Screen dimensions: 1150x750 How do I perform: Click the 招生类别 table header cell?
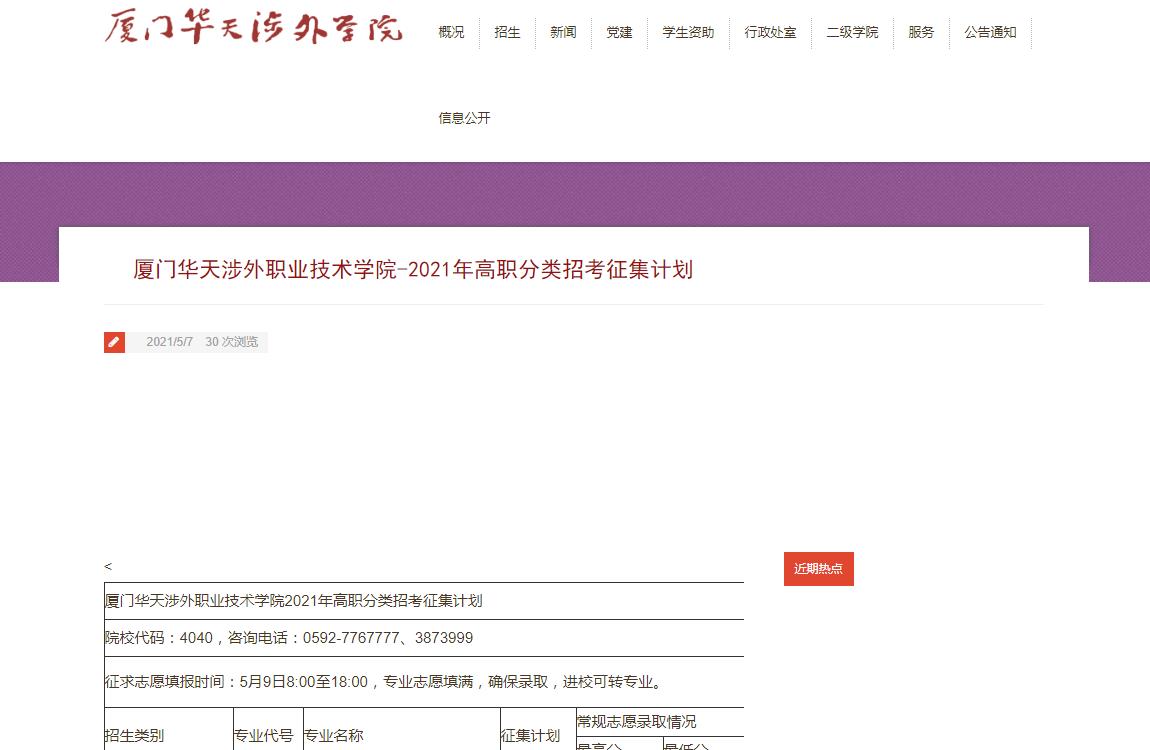tap(135, 736)
